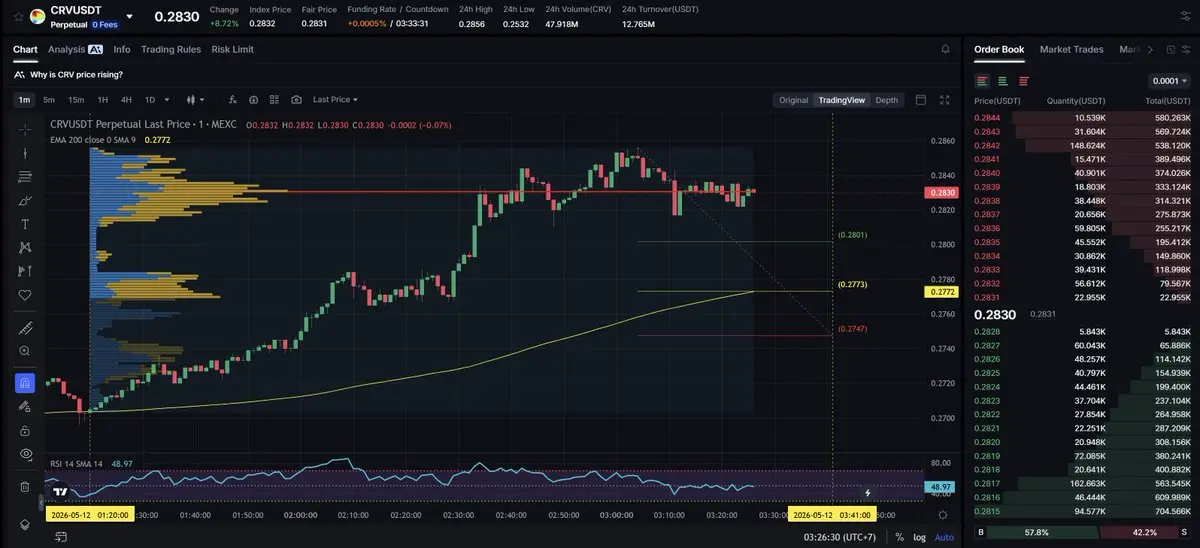Click the trash icon to remove drawings
The image size is (1200, 548).
point(25,487)
